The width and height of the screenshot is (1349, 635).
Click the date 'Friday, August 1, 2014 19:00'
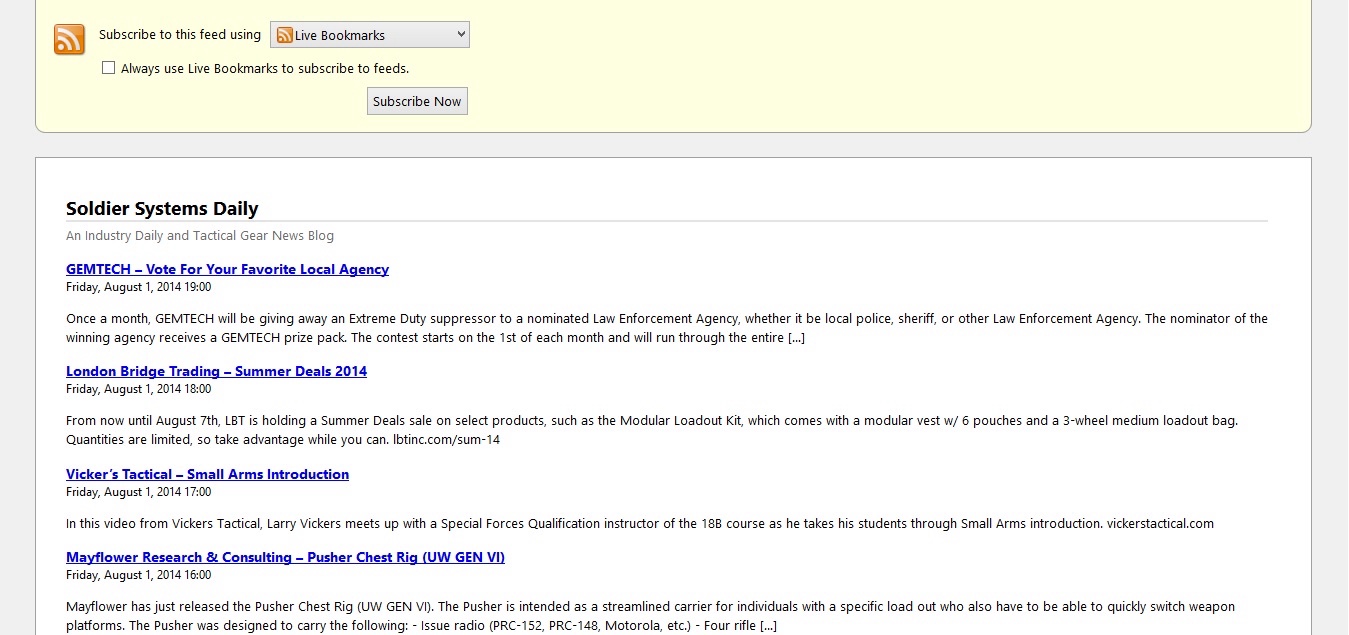click(x=138, y=287)
